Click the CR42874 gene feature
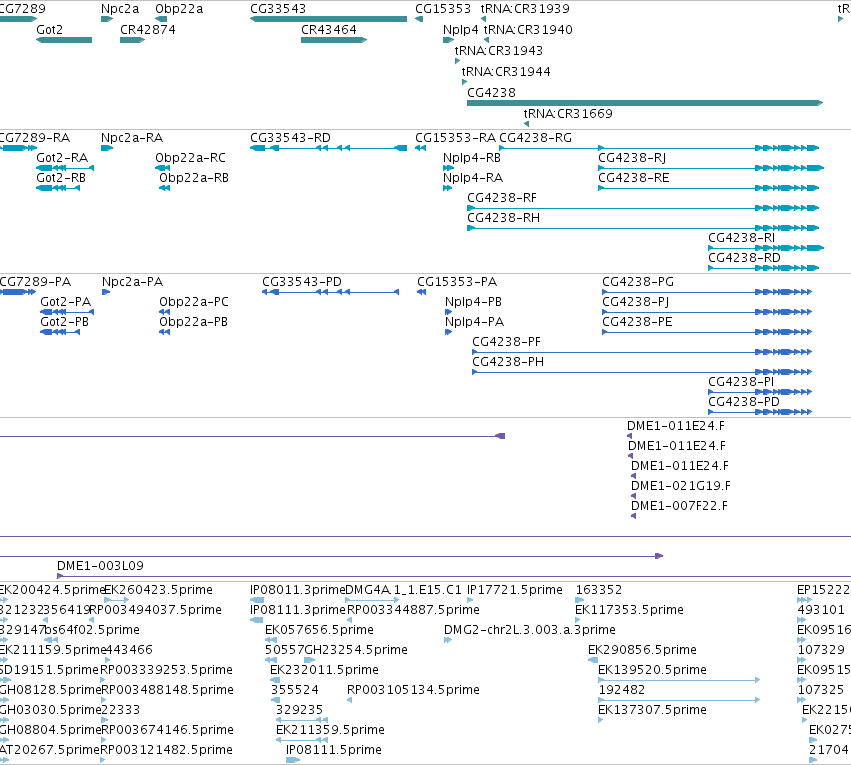Viewport: 851px width, 765px height. point(132,40)
